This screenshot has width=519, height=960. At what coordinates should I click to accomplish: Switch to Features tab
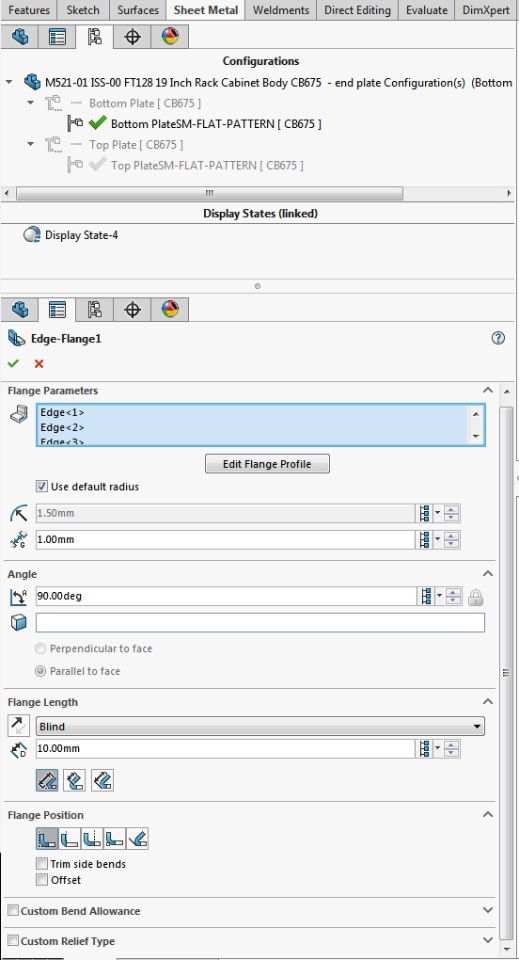(x=29, y=10)
